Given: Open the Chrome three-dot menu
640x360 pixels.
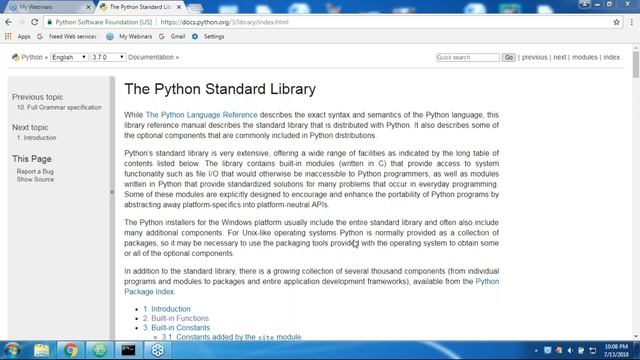Looking at the screenshot, I should (x=632, y=22).
